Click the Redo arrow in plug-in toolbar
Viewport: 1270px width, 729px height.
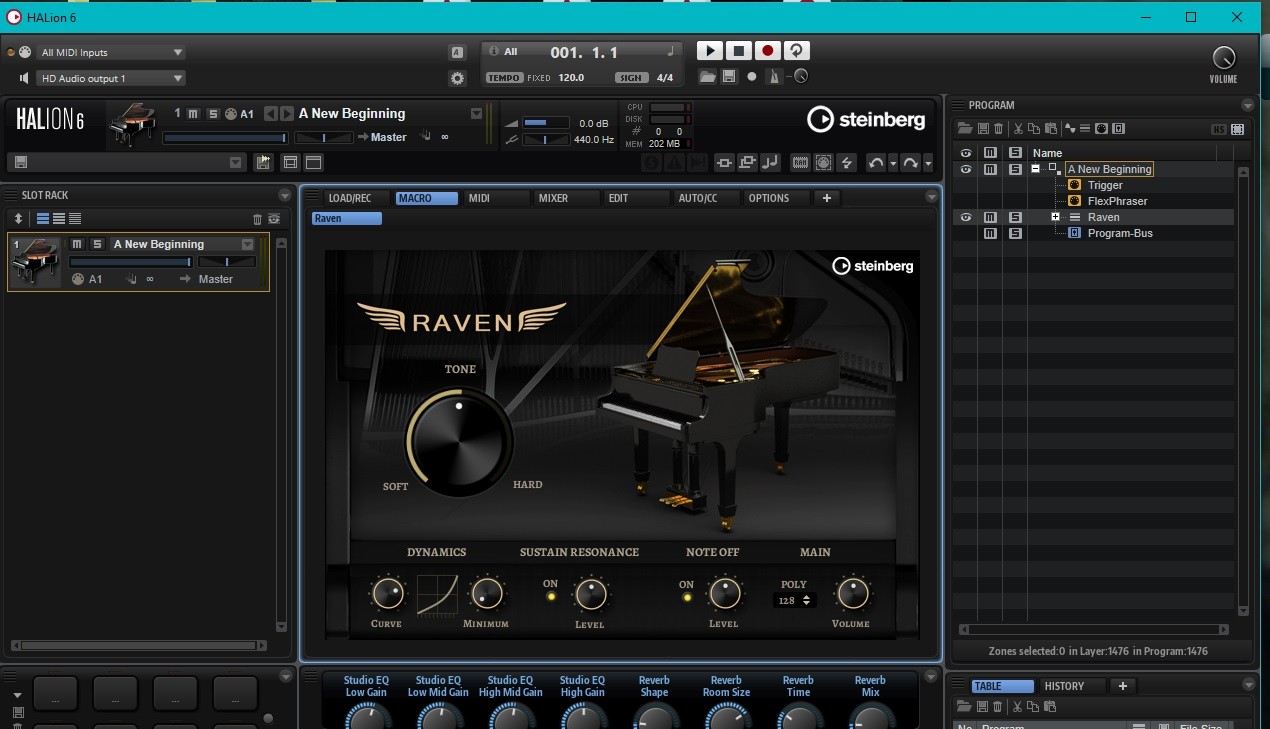910,162
